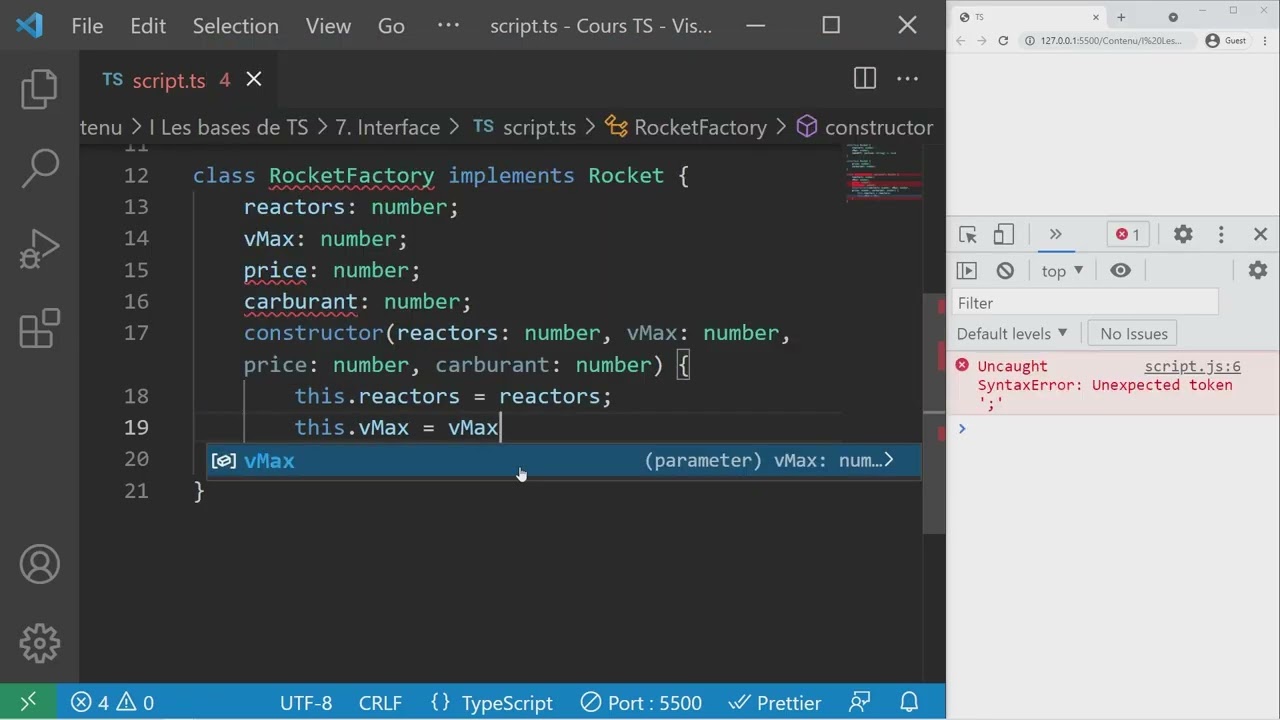
Task: Open editor More Actions ellipsis
Action: coord(907,79)
